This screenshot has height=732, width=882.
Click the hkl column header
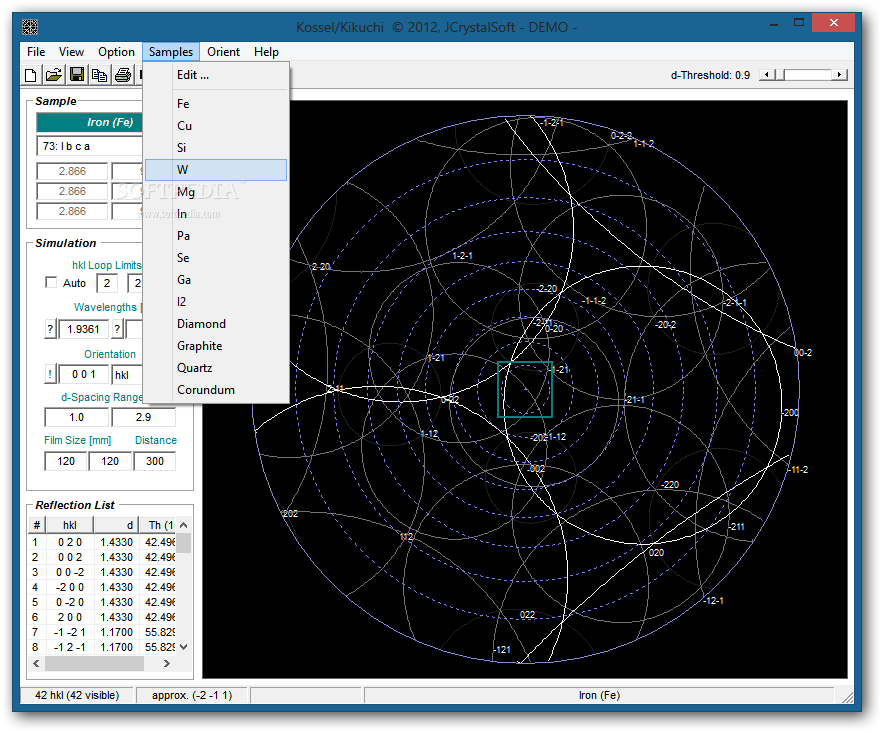click(x=70, y=525)
